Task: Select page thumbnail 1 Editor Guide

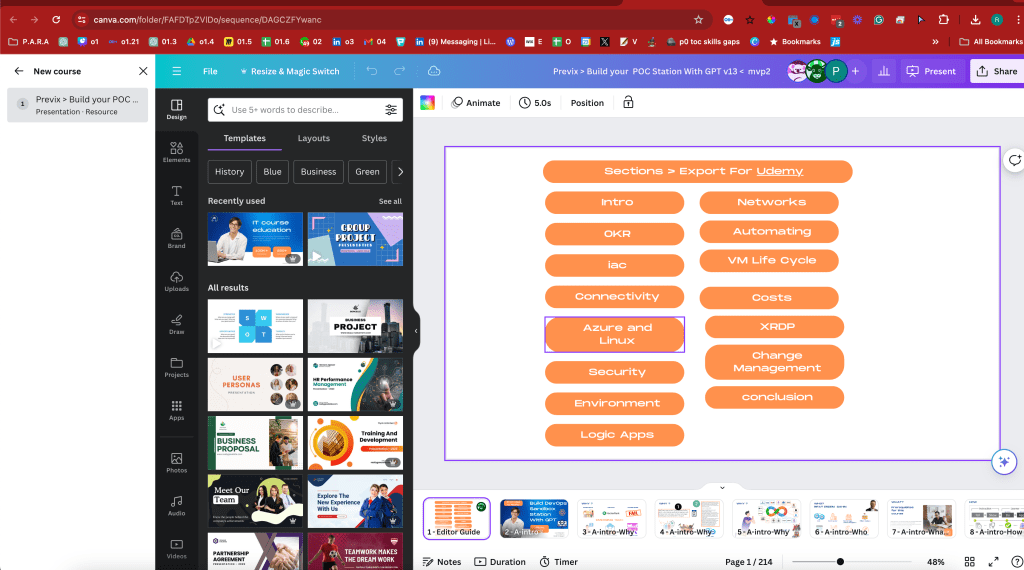Action: [x=456, y=518]
